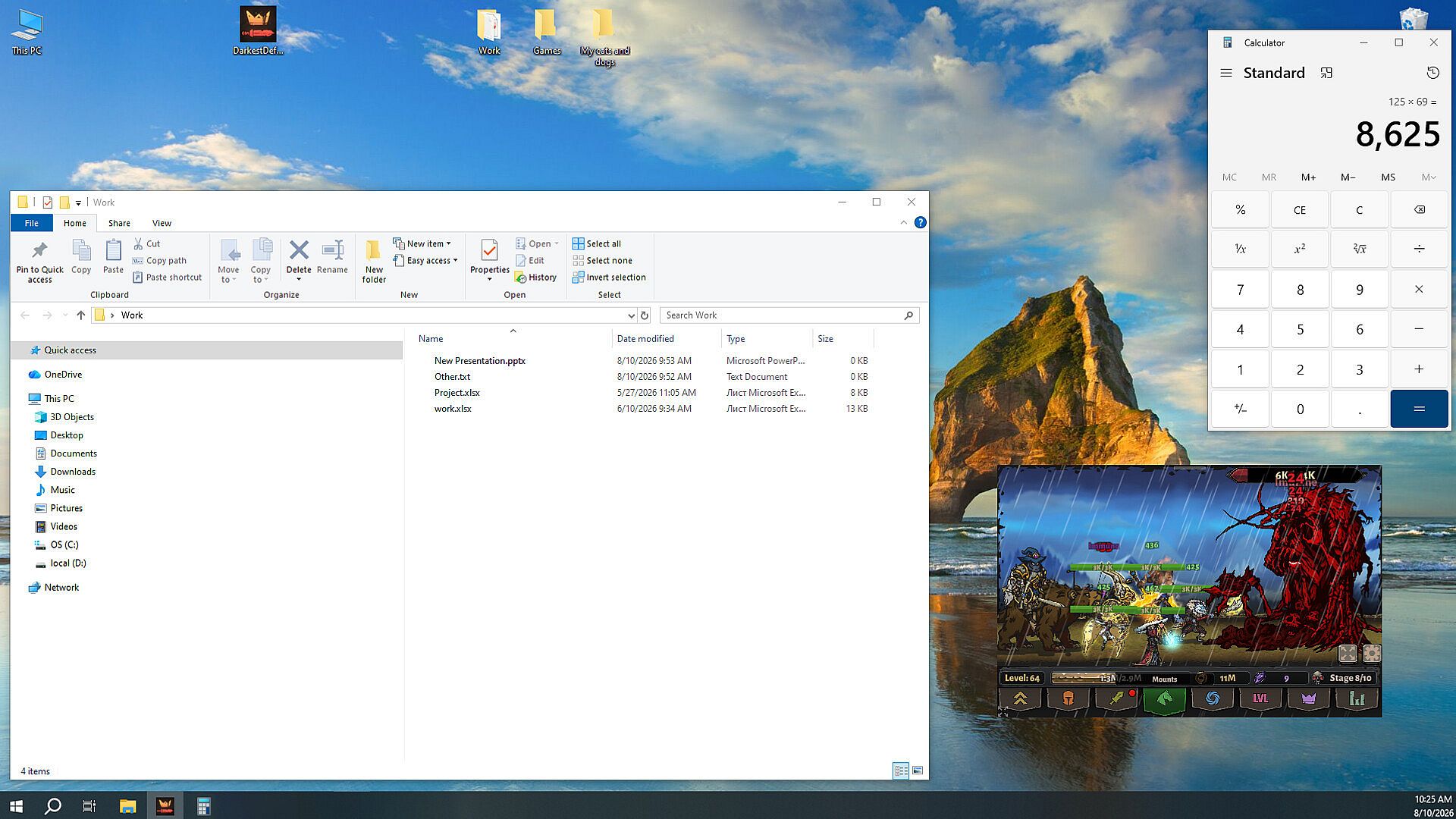This screenshot has width=1456, height=819.
Task: Click History in the Open group
Action: 536,277
